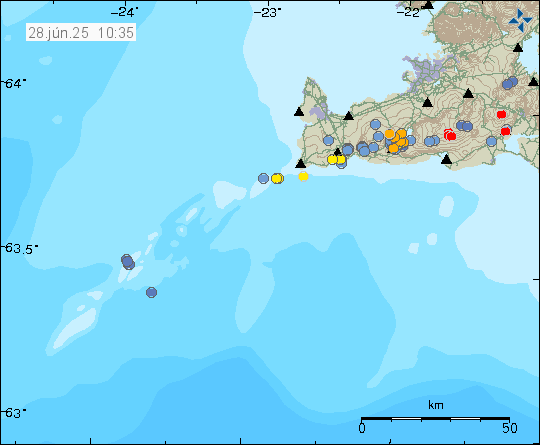The height and width of the screenshot is (445, 540).
Task: Click the 50 km scale bar end label
Action: [510, 428]
